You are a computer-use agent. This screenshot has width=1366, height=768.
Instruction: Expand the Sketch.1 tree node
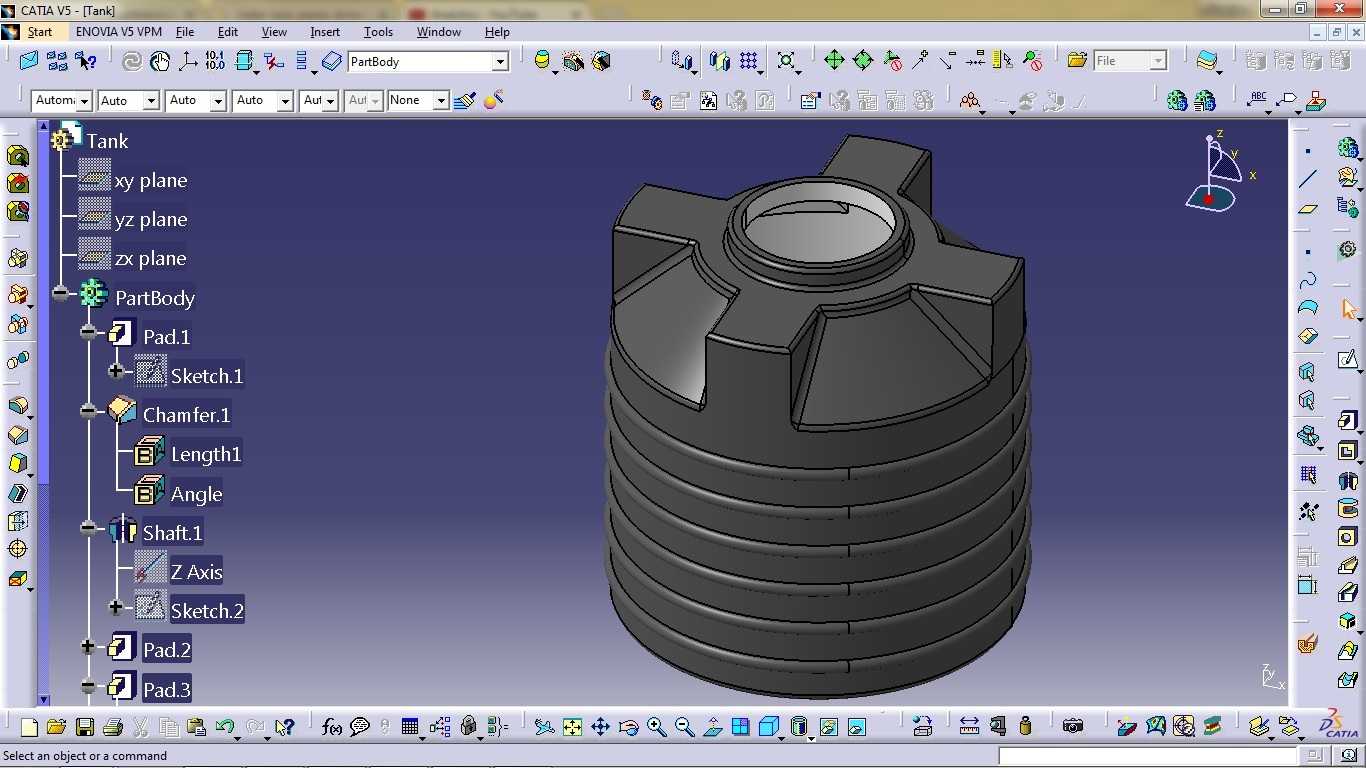pos(116,371)
